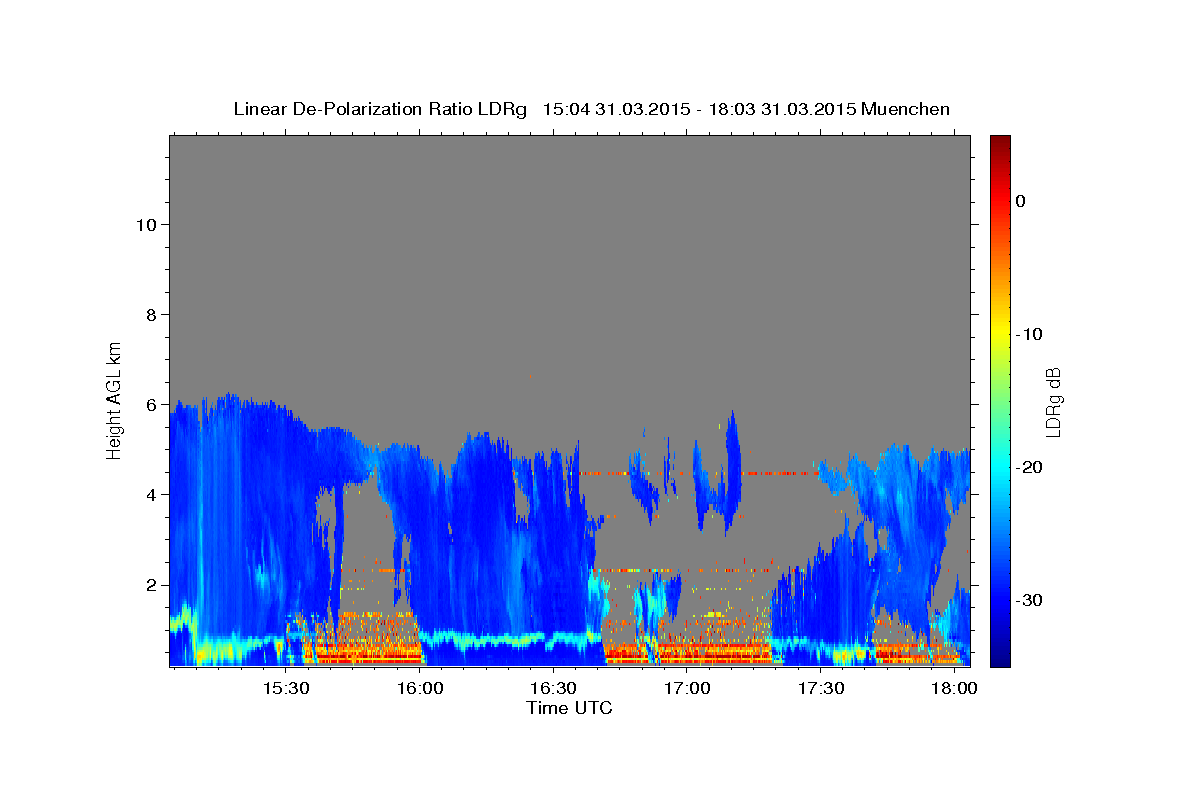Click the height tick label 2

[149, 585]
